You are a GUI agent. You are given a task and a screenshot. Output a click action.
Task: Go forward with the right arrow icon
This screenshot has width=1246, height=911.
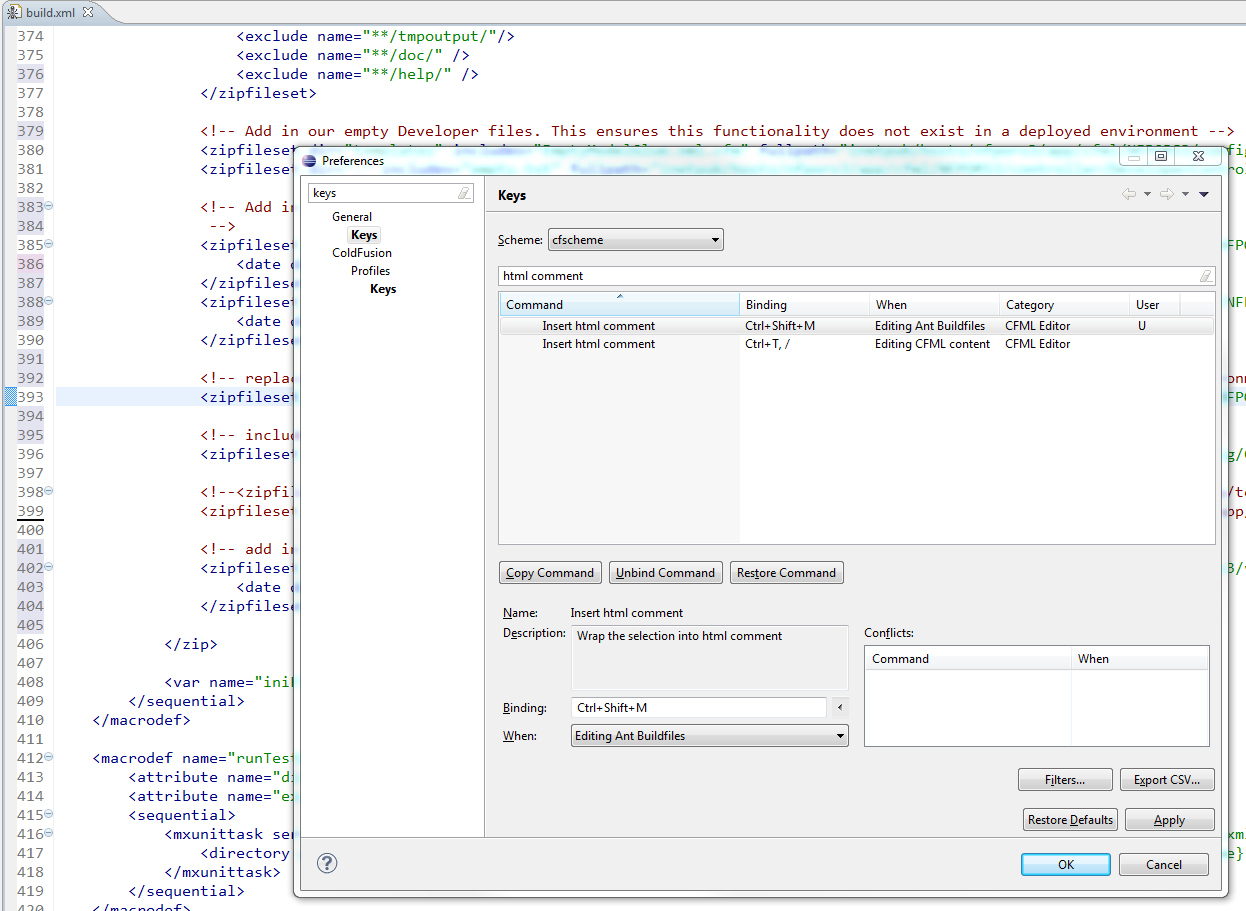click(x=1166, y=194)
